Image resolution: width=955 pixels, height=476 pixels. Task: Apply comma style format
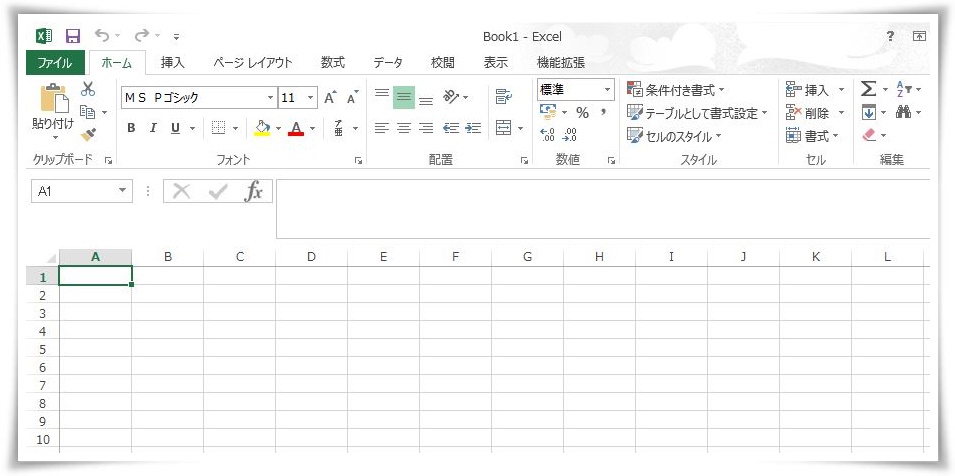(603, 111)
